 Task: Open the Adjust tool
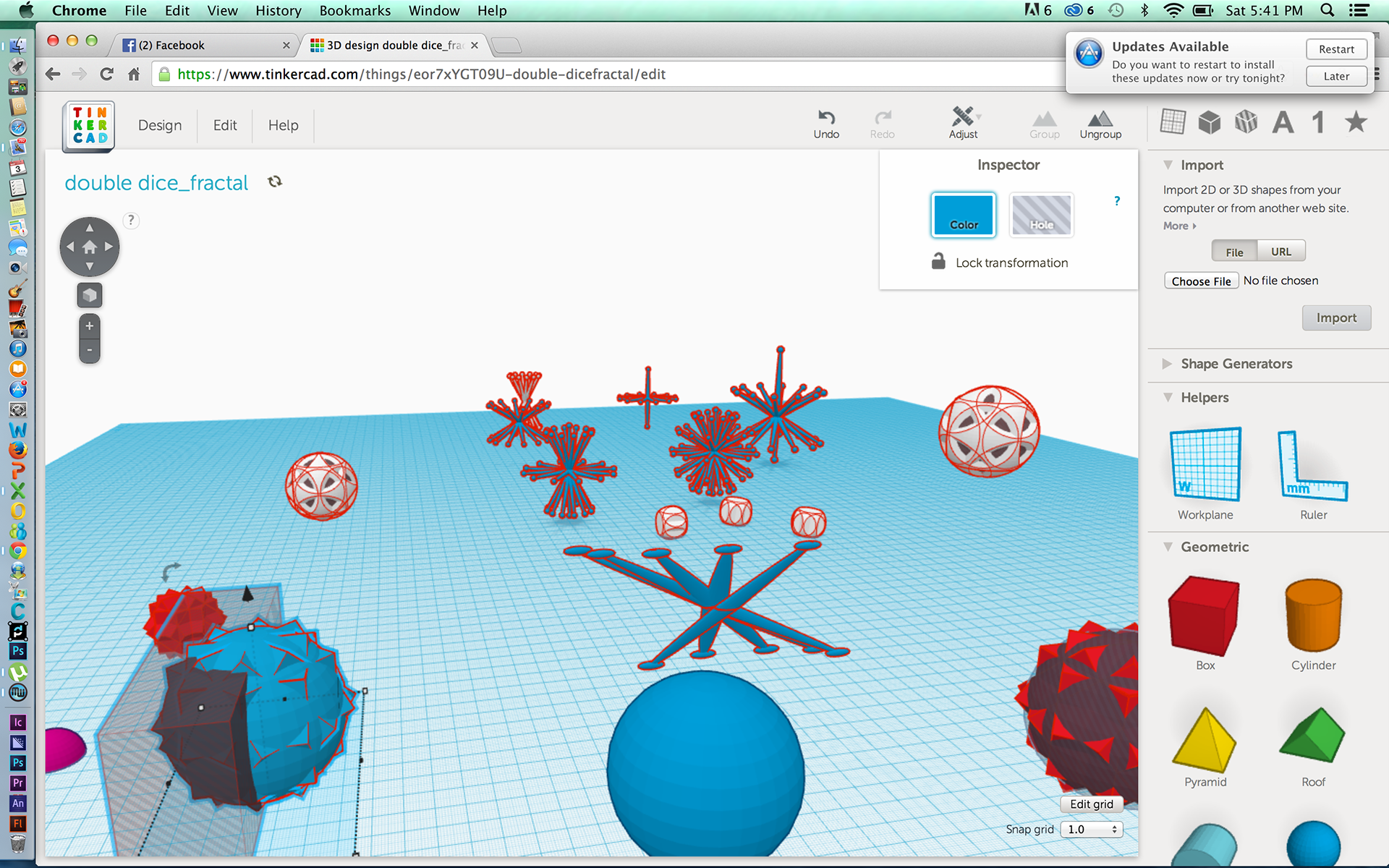tap(964, 123)
